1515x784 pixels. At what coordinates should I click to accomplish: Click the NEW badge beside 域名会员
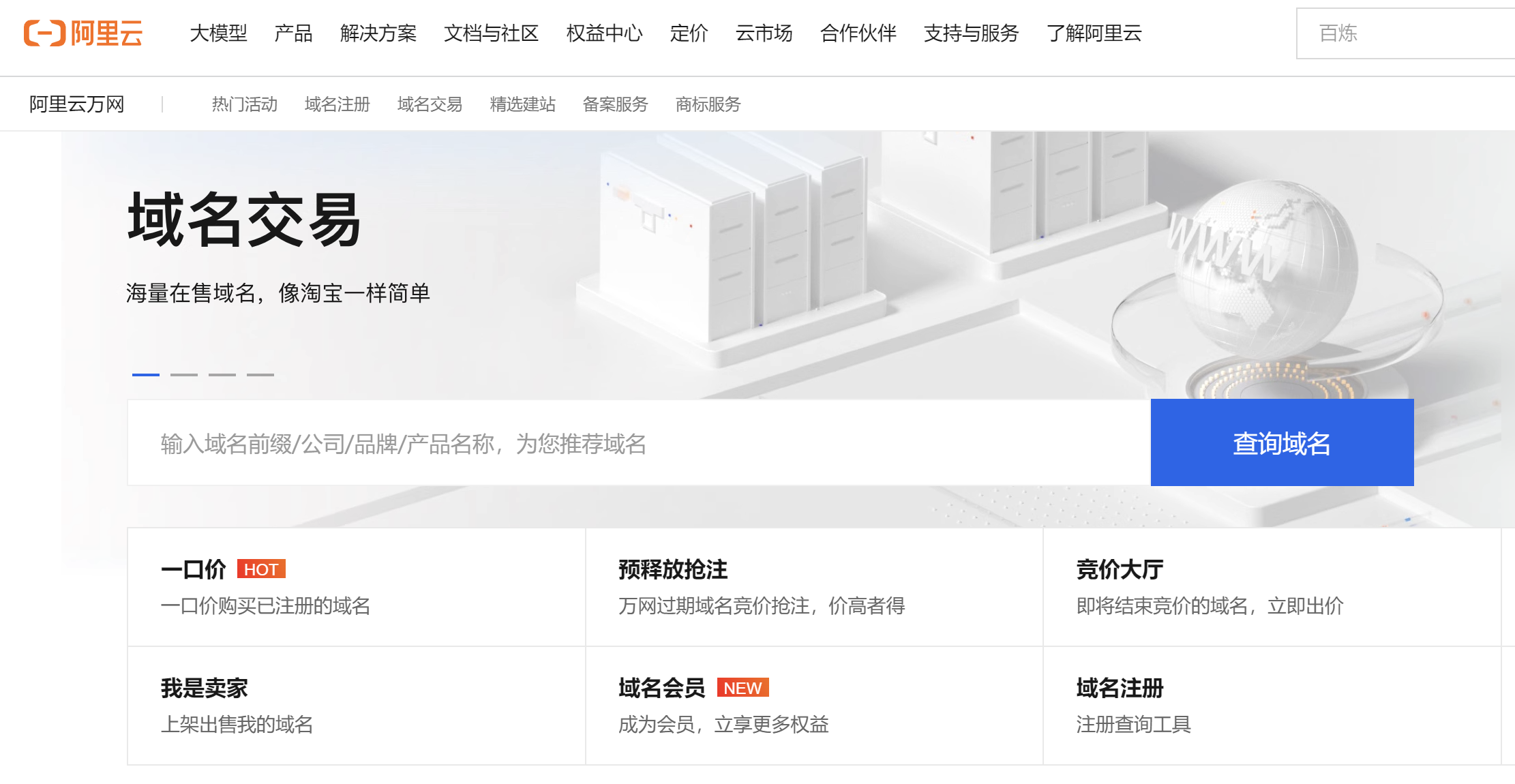coord(742,688)
